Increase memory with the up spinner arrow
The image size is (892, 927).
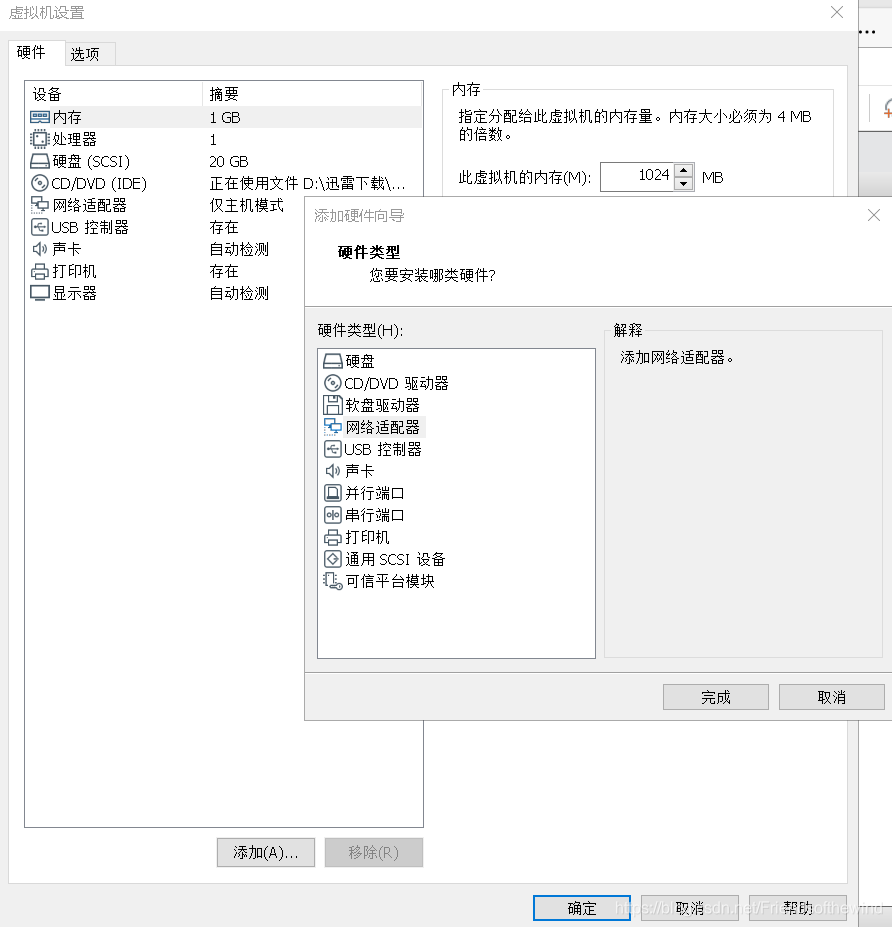683,170
